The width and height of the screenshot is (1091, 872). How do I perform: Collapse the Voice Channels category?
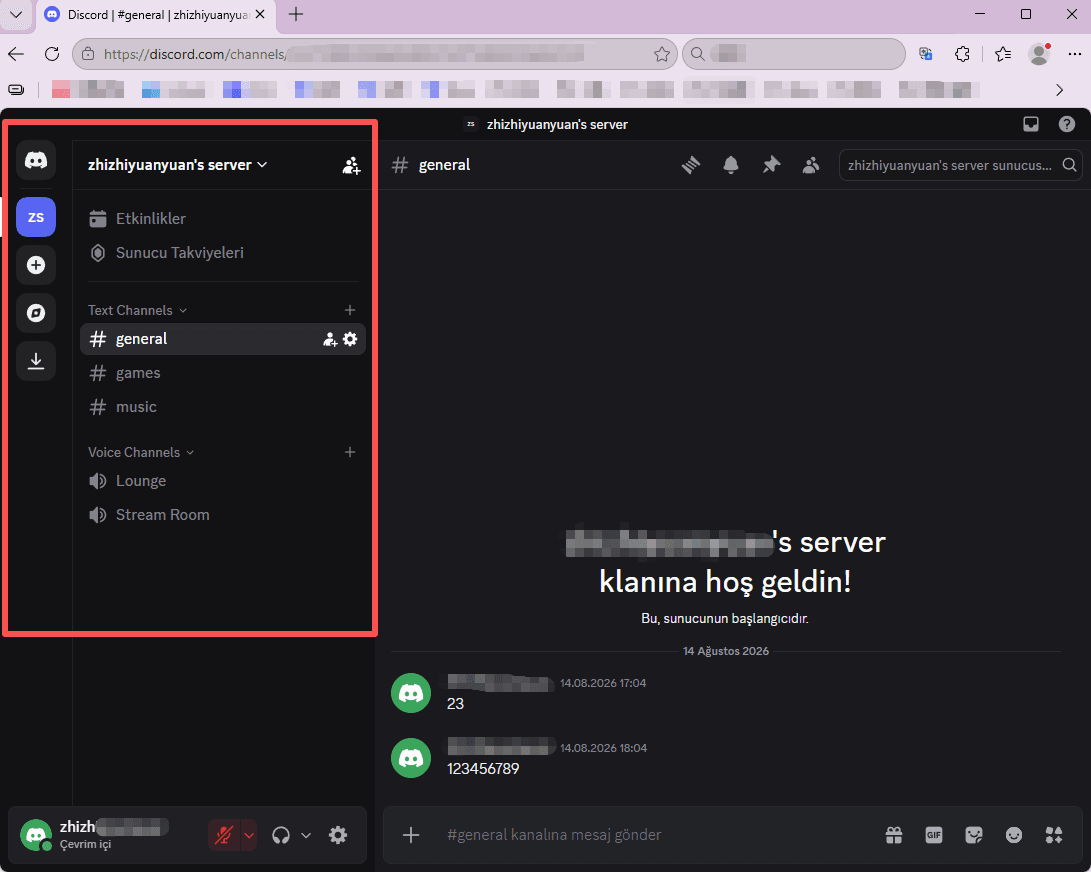(x=141, y=452)
